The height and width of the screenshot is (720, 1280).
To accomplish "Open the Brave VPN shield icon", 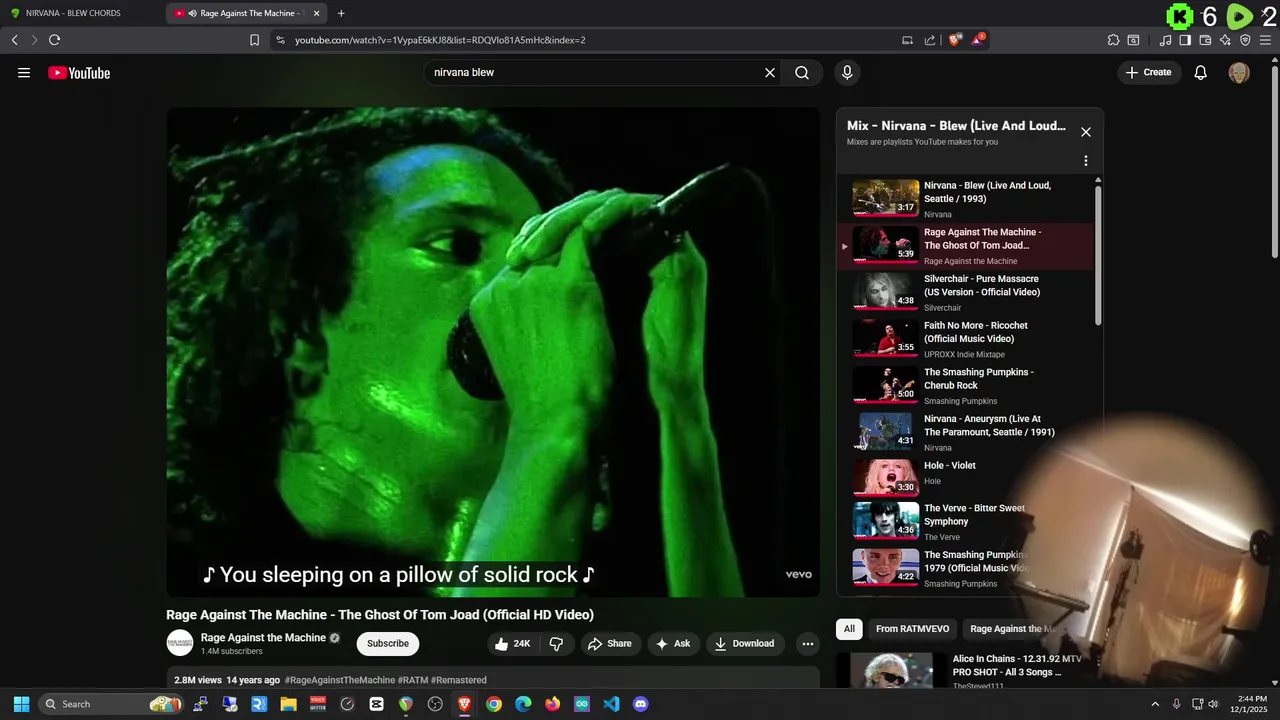I will 1245,40.
